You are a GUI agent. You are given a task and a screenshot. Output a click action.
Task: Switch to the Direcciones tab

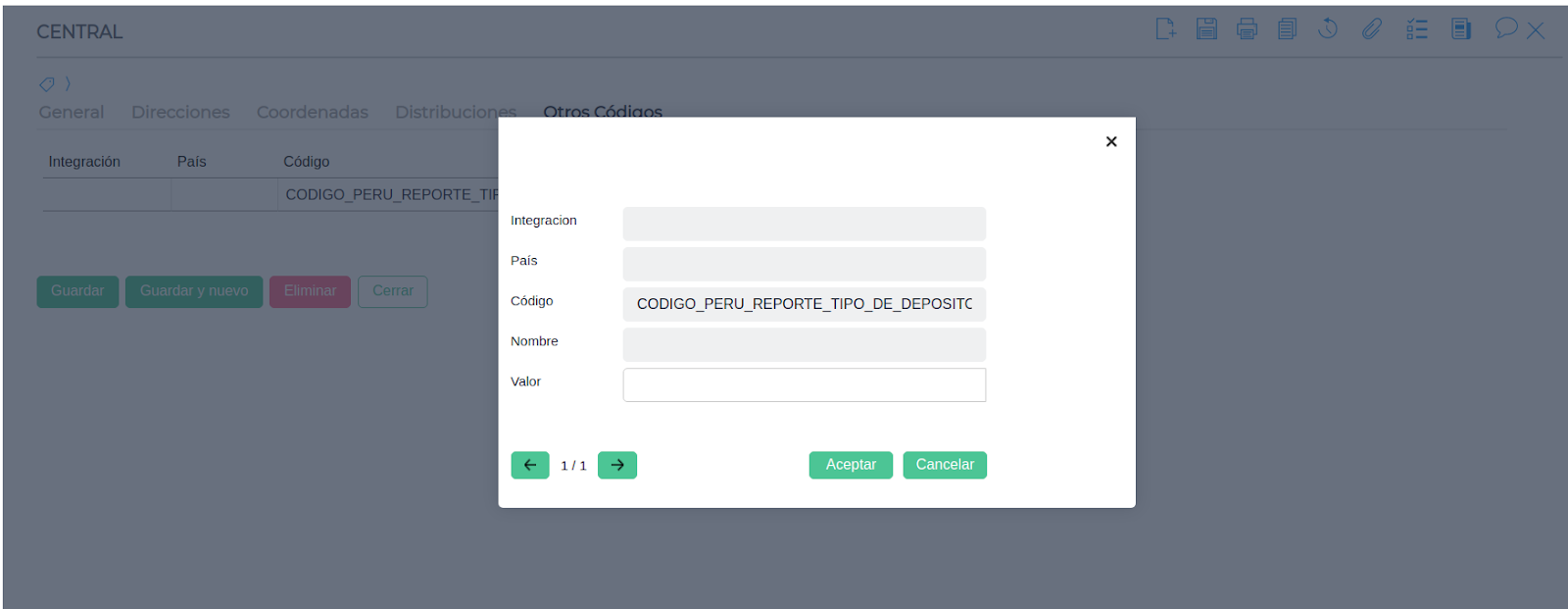coord(180,112)
